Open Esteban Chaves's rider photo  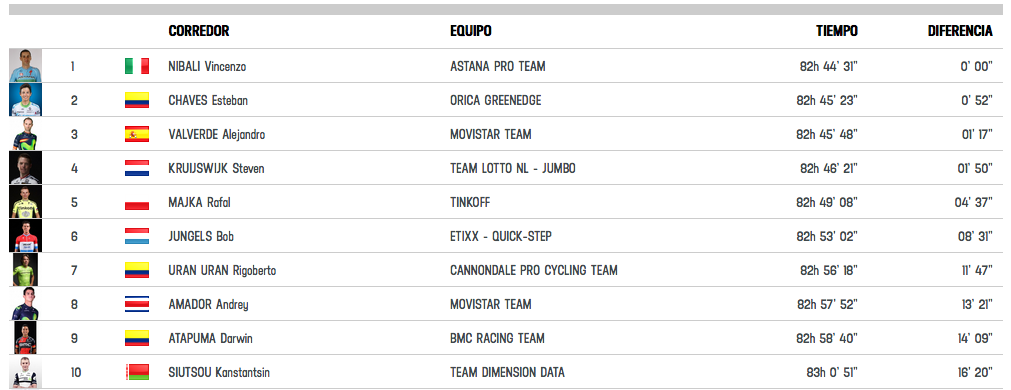coord(26,100)
